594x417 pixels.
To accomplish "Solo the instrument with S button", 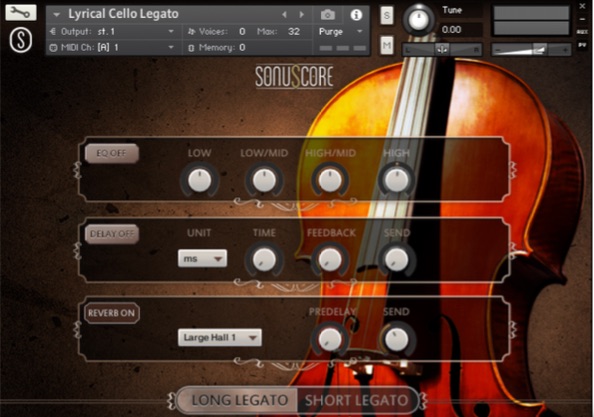I will click(386, 16).
